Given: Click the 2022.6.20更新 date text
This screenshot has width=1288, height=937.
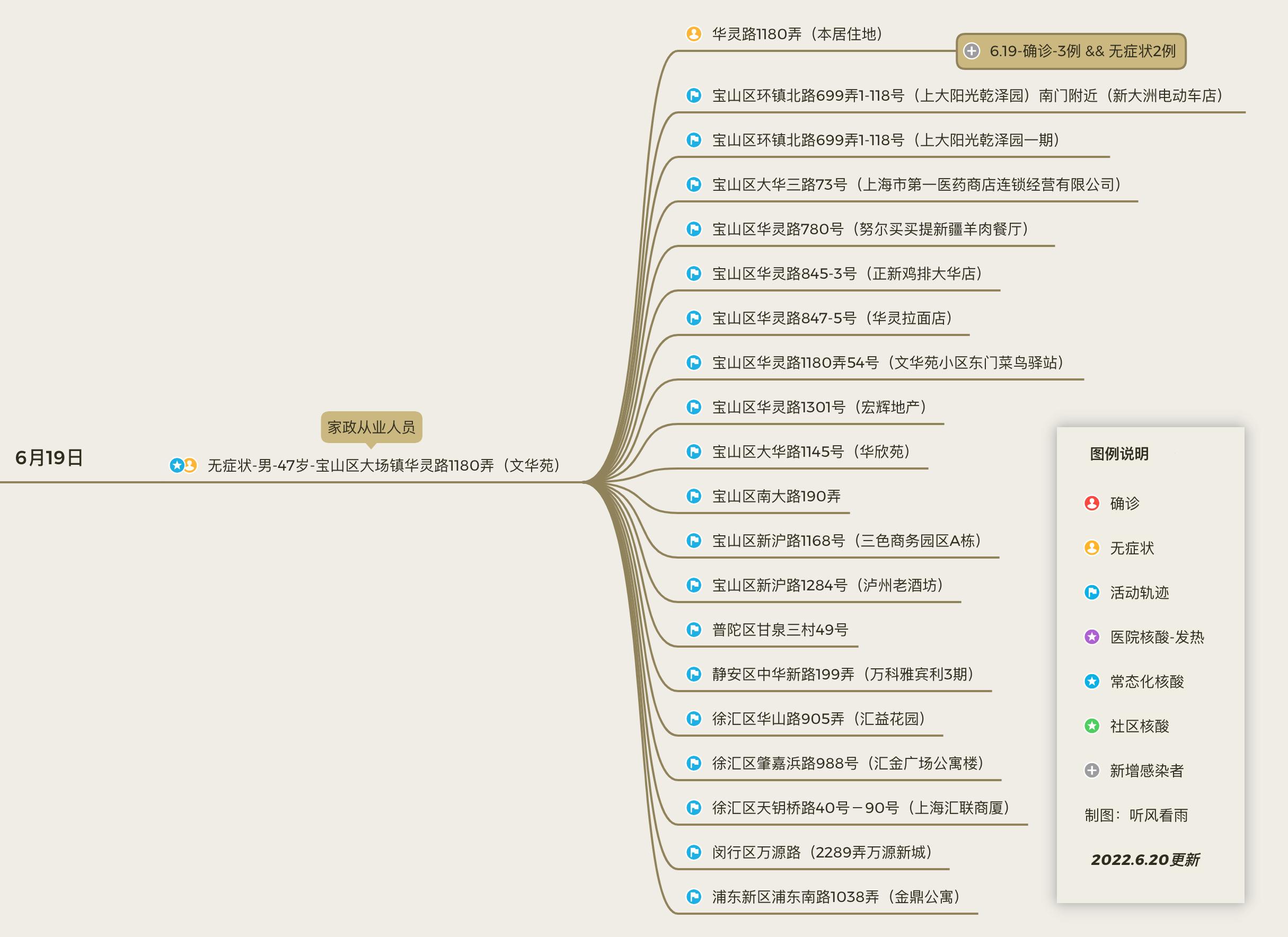Looking at the screenshot, I should (x=1145, y=860).
